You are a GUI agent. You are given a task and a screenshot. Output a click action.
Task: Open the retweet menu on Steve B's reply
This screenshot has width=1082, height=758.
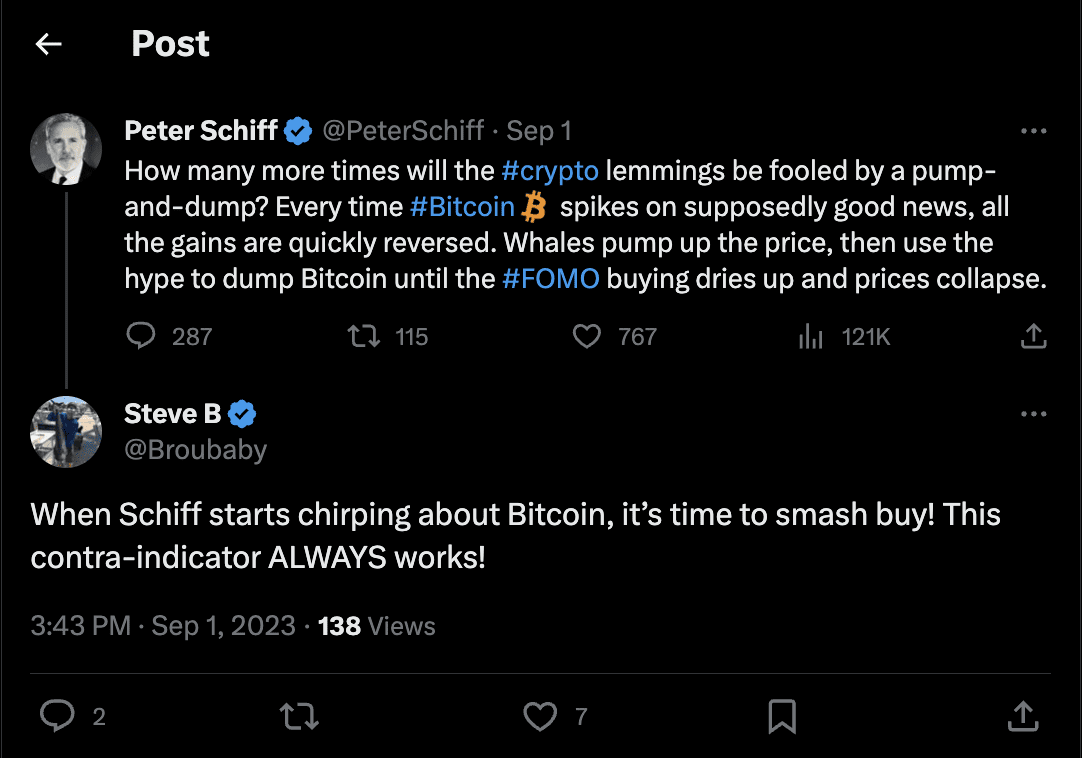pos(298,716)
